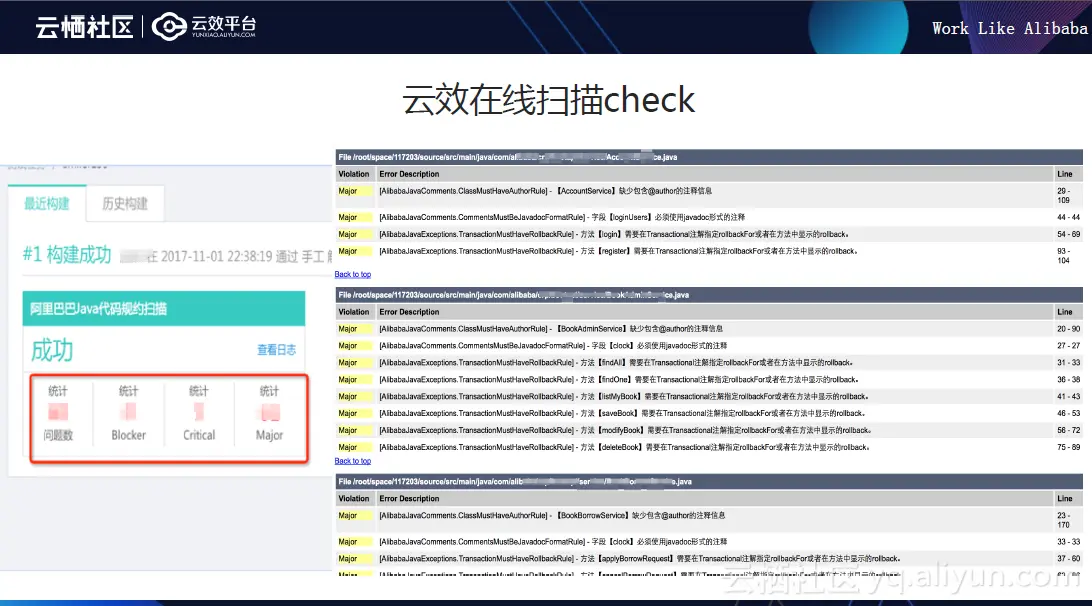Click line range 75 - 89 cell
The image size is (1092, 606).
(x=1068, y=447)
